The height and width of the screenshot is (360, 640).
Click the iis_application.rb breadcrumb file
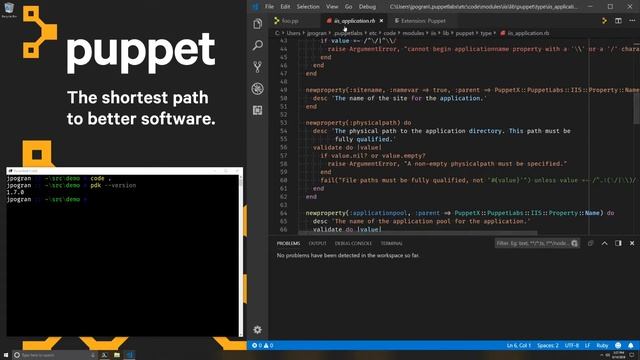click(x=524, y=33)
